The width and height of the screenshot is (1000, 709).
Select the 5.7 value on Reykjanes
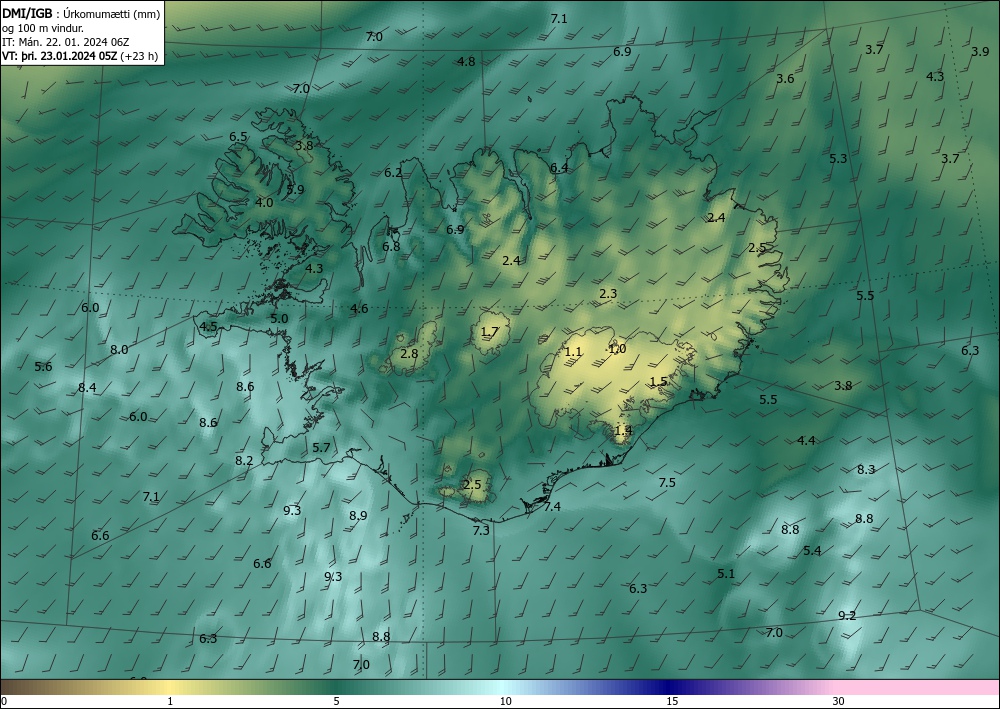[321, 448]
